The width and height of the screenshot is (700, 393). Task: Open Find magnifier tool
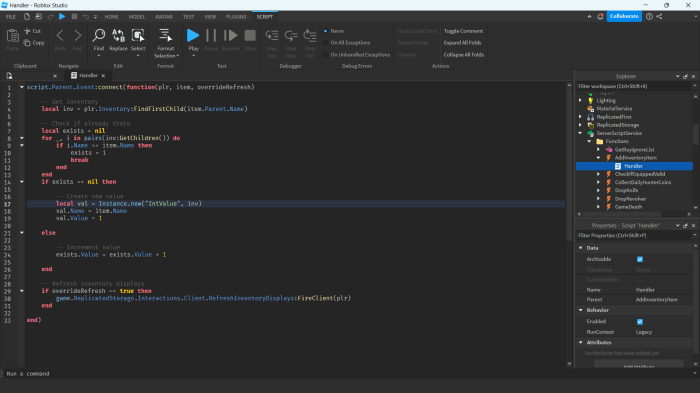coord(99,35)
